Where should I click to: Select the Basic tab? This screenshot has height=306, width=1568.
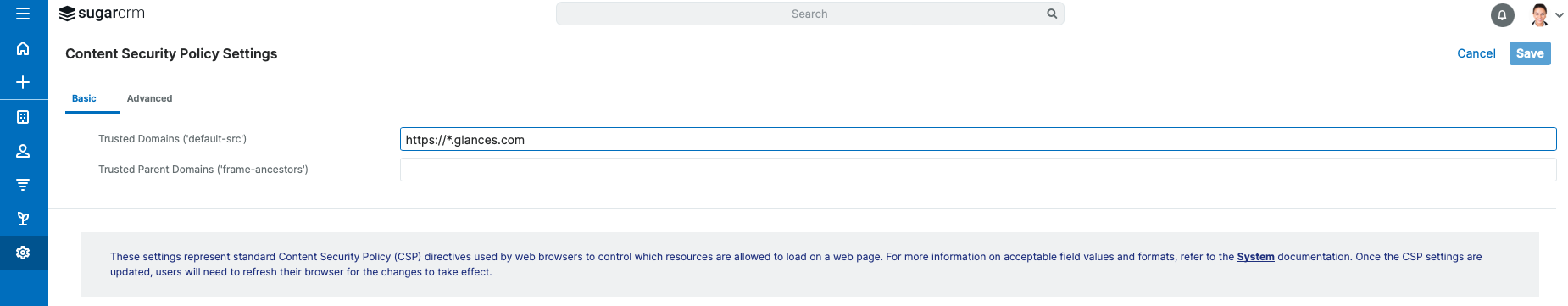[x=84, y=98]
